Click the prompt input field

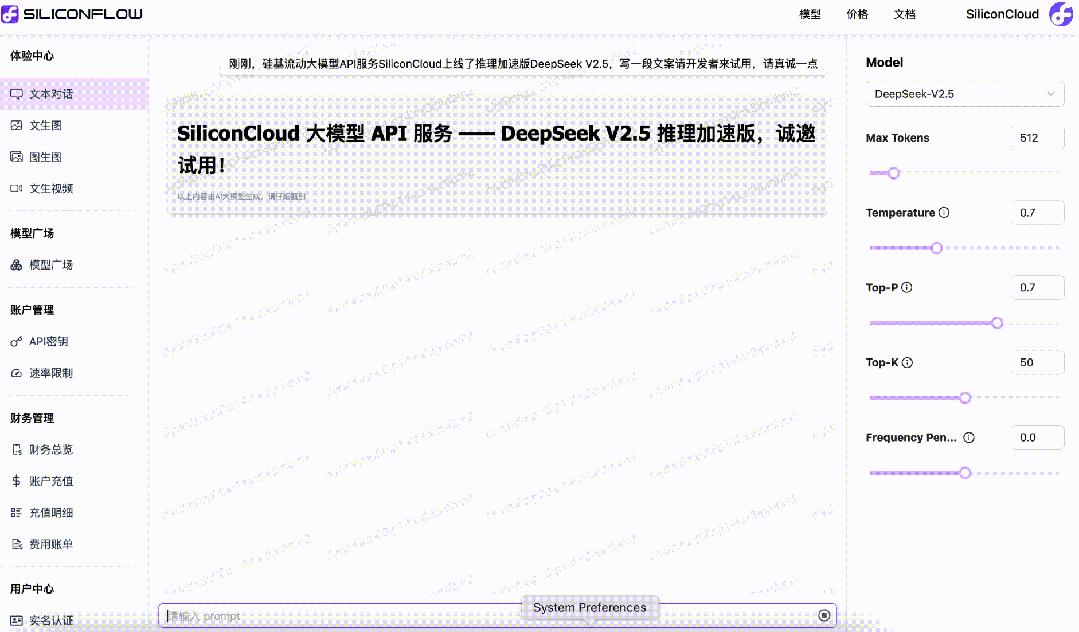tap(400, 615)
